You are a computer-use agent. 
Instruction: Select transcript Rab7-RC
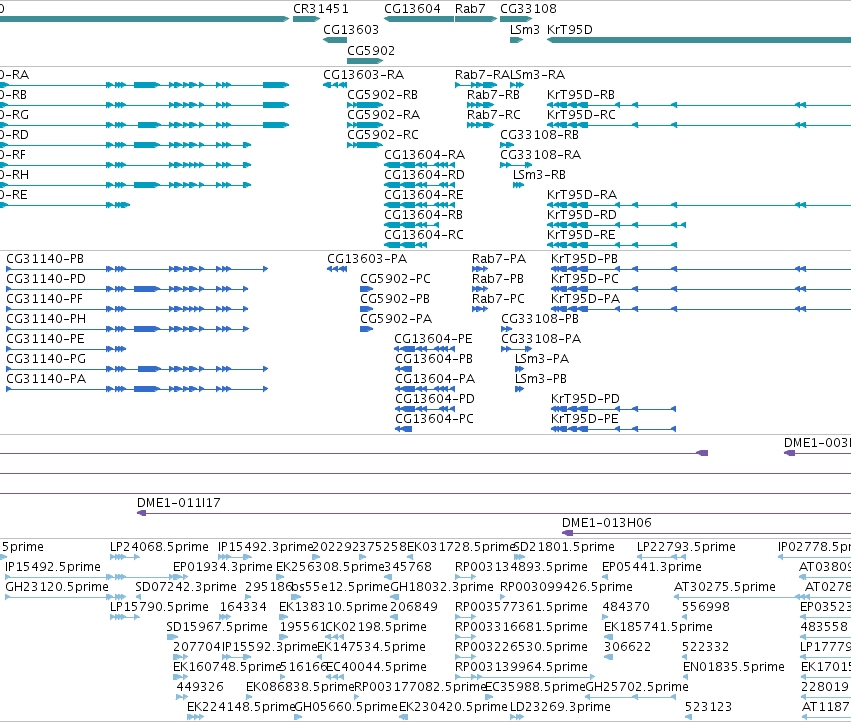coord(493,115)
